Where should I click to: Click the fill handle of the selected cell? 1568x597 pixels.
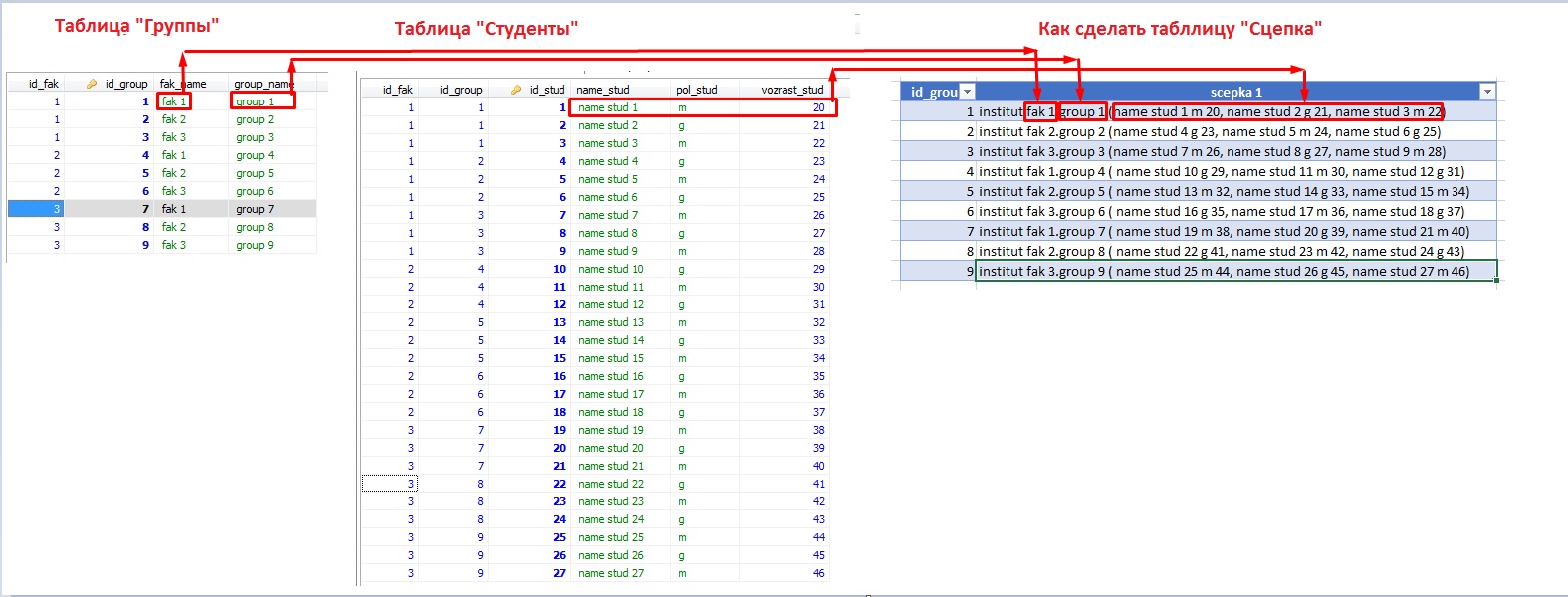tap(1496, 281)
